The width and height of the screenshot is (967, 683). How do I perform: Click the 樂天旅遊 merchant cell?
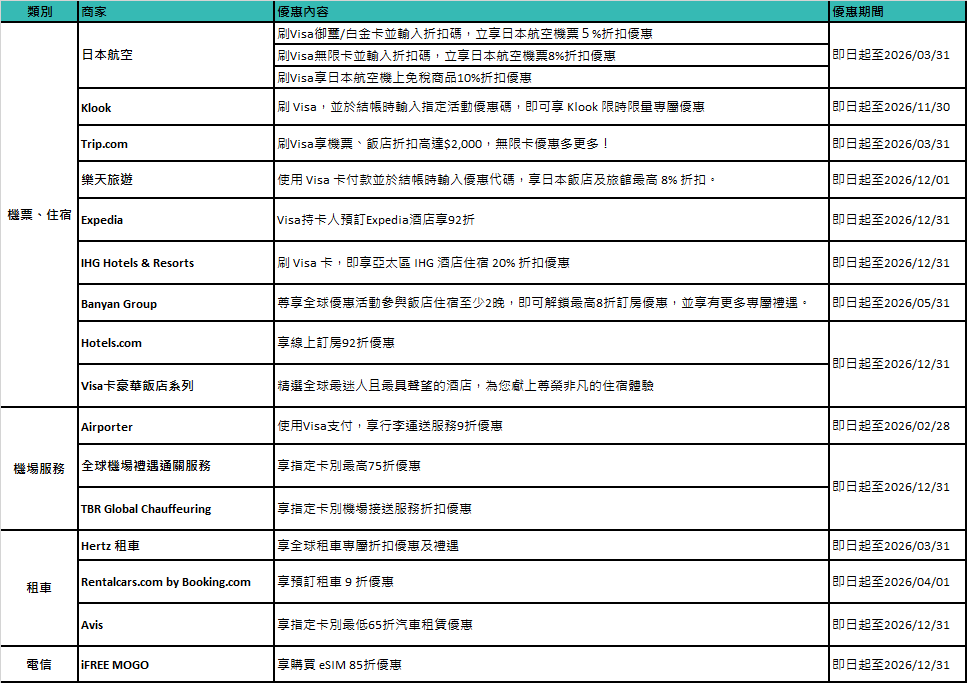[x=106, y=180]
